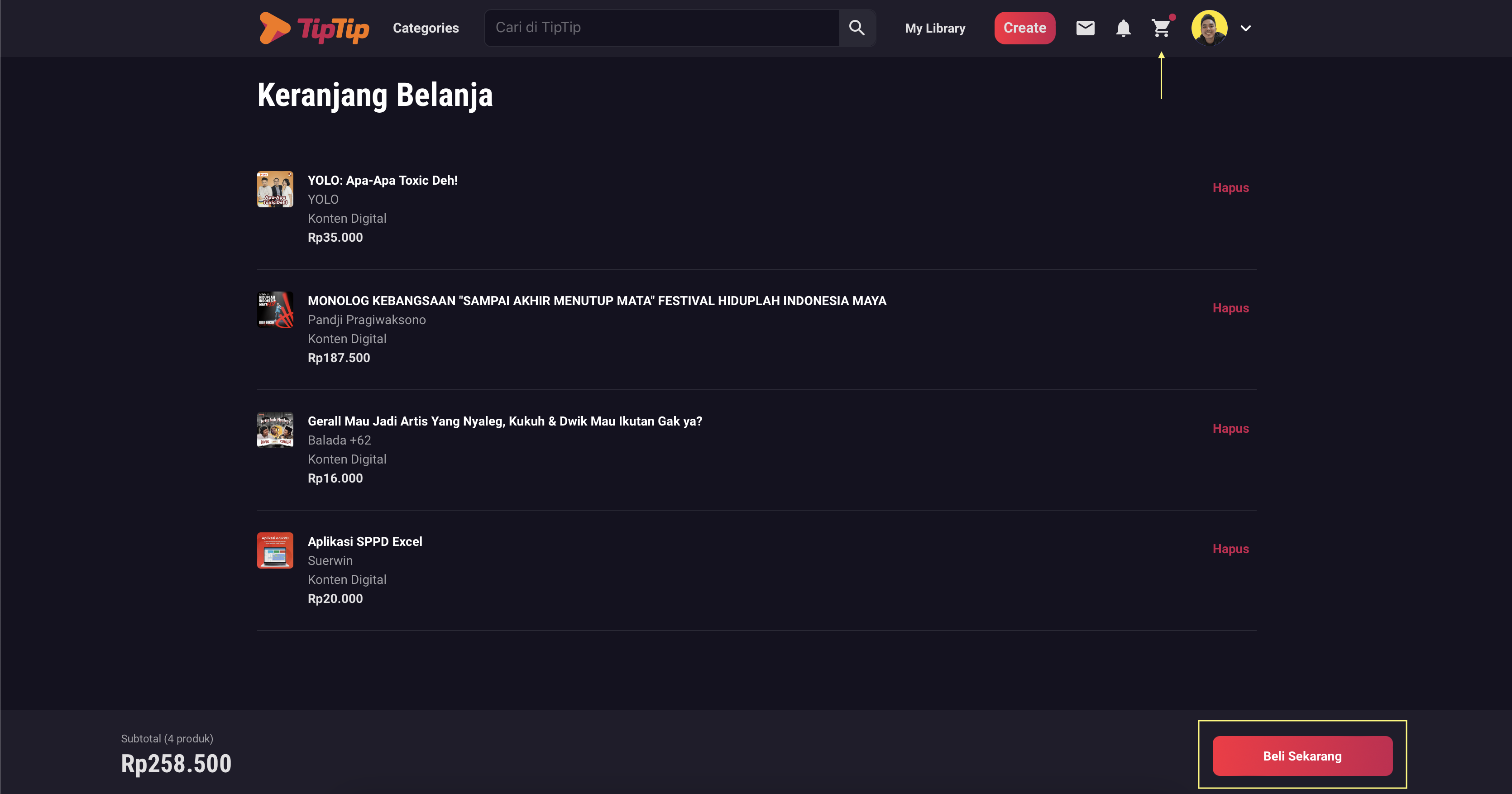
Task: Click the search magnifier icon
Action: [857, 28]
